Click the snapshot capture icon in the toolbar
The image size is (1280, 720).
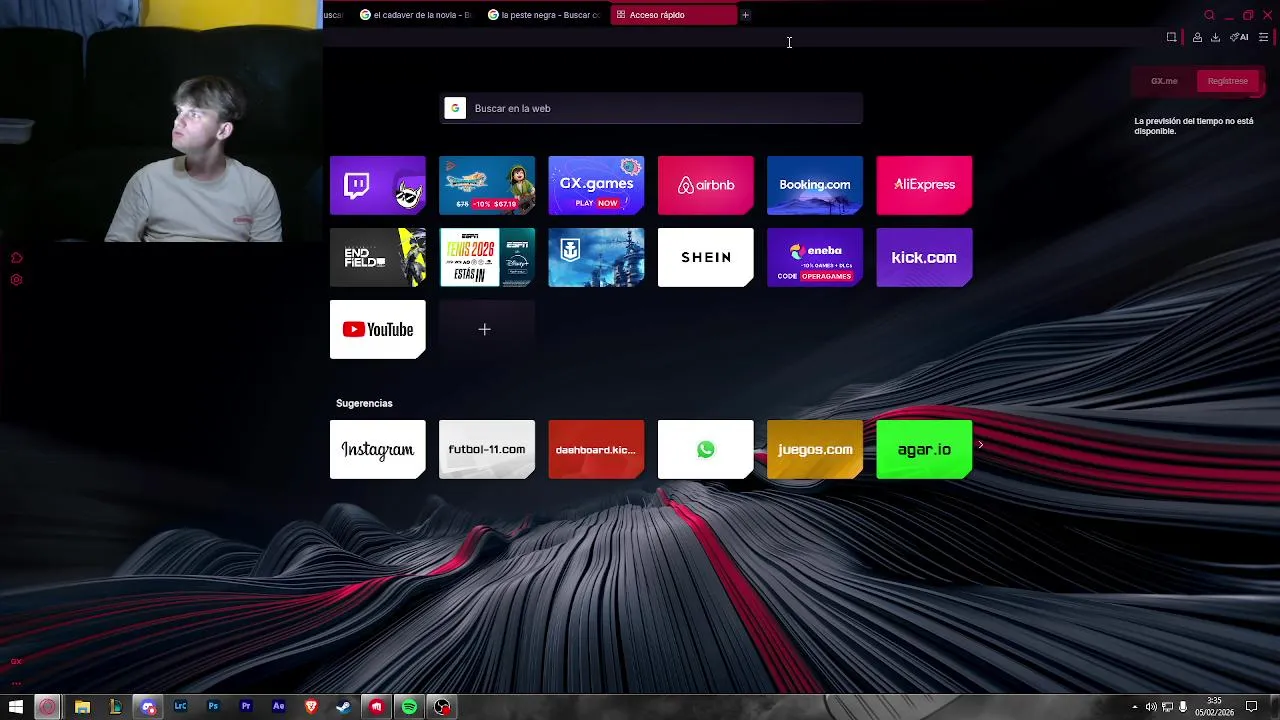click(1171, 37)
